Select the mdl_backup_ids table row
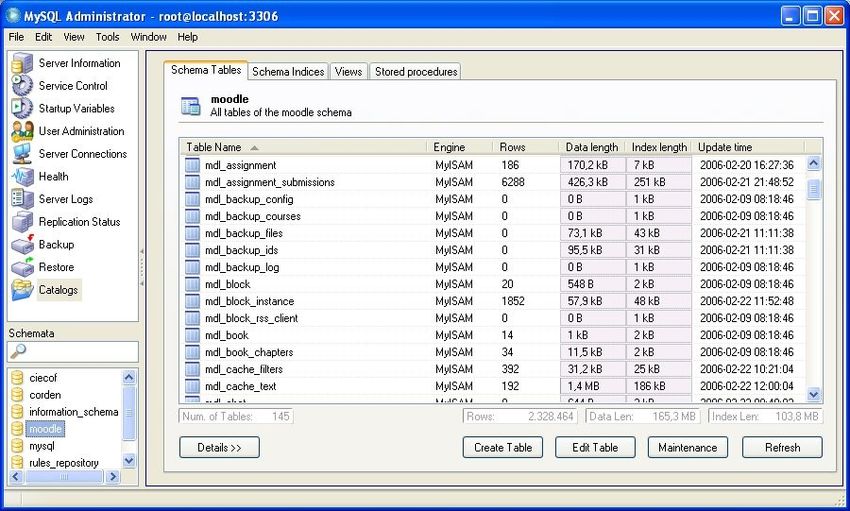The image size is (850, 511). 493,250
